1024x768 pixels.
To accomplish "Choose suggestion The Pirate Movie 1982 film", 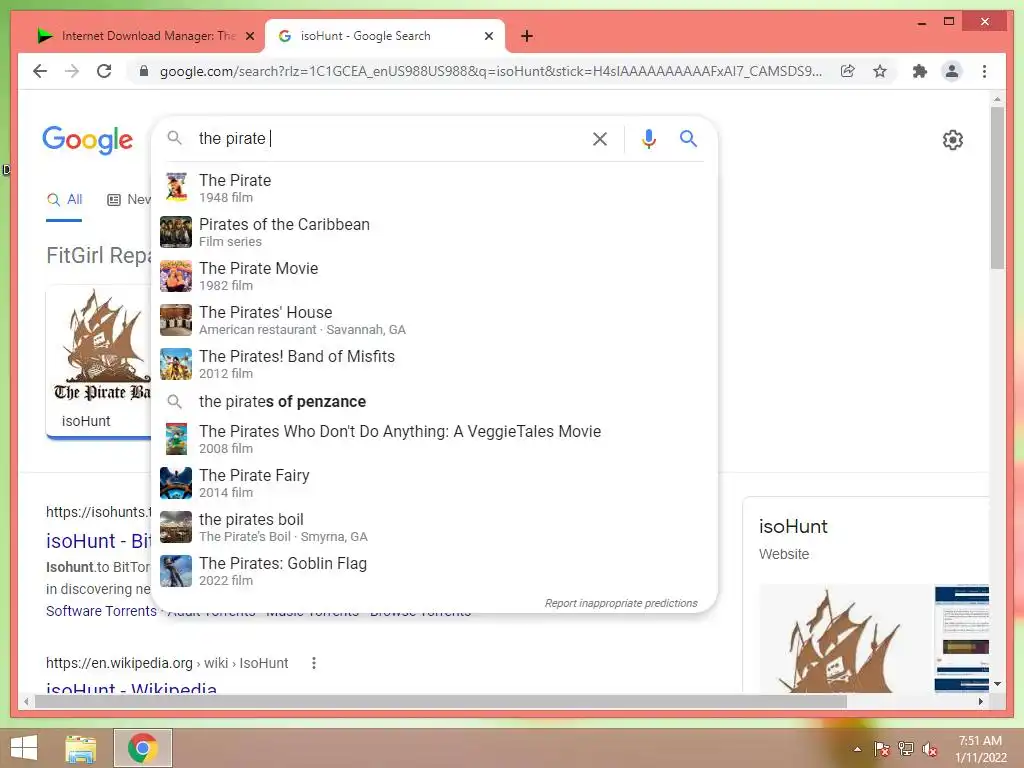I will tap(434, 276).
